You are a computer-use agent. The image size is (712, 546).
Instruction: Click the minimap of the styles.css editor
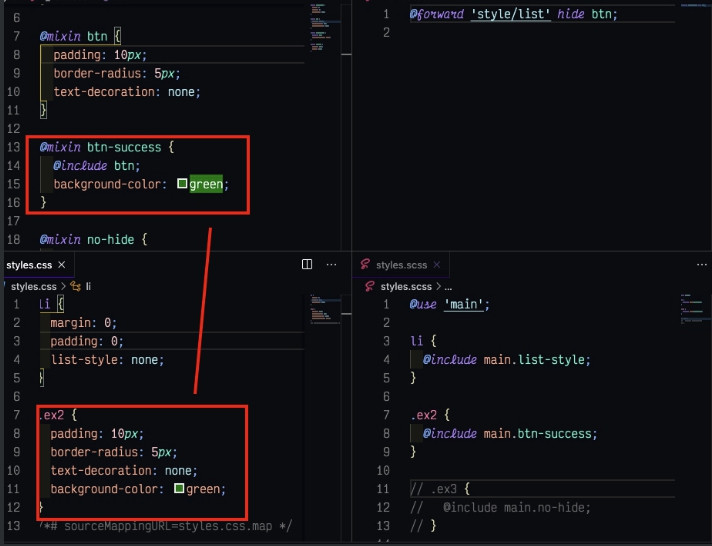325,309
